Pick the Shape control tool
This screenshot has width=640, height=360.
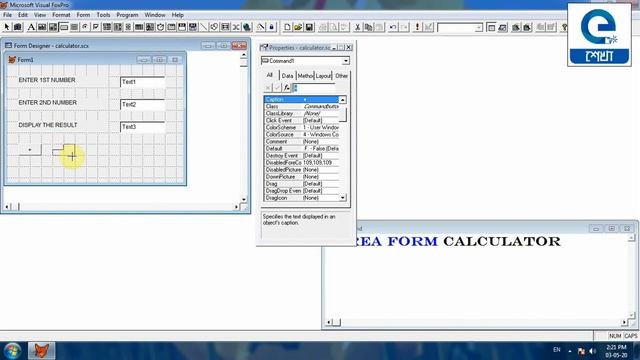(214, 27)
